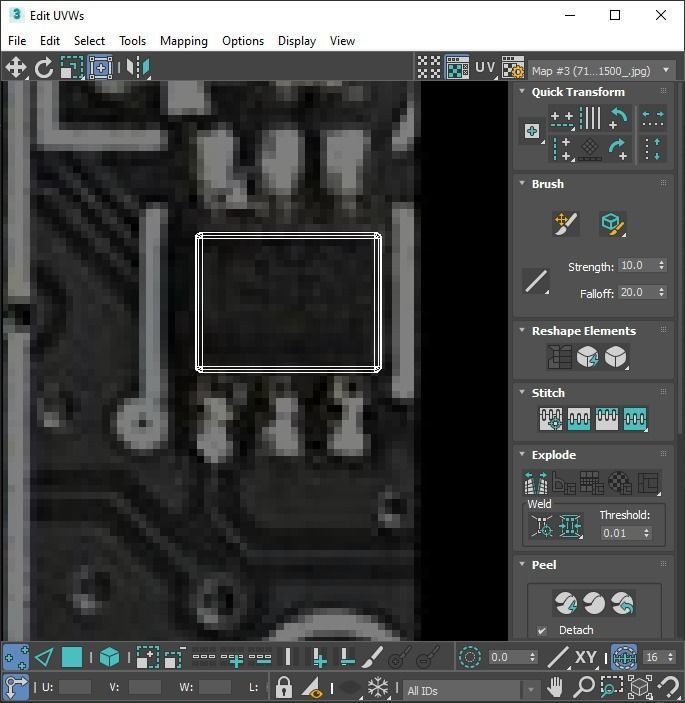Click Target Weld icon
Image resolution: width=685 pixels, height=703 pixels.
542,526
